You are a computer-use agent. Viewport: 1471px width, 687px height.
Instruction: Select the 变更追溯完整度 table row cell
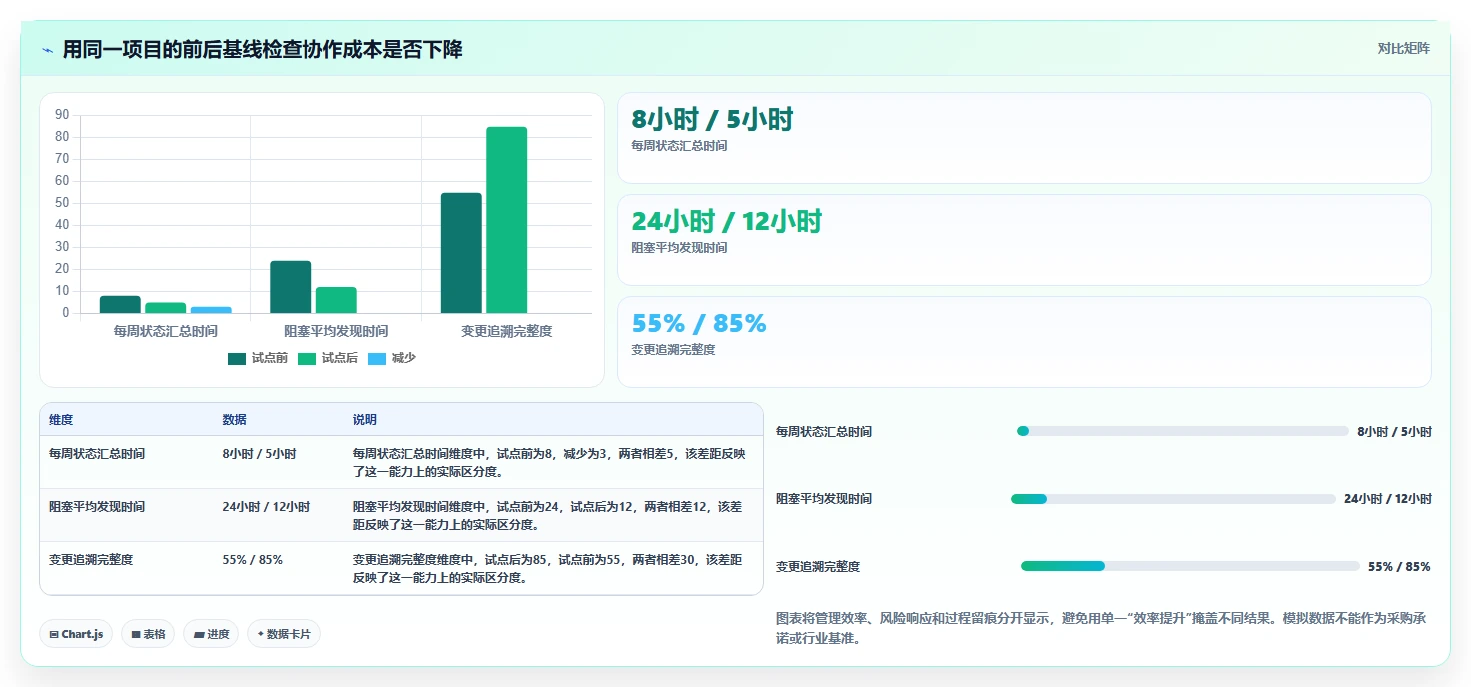[91, 560]
